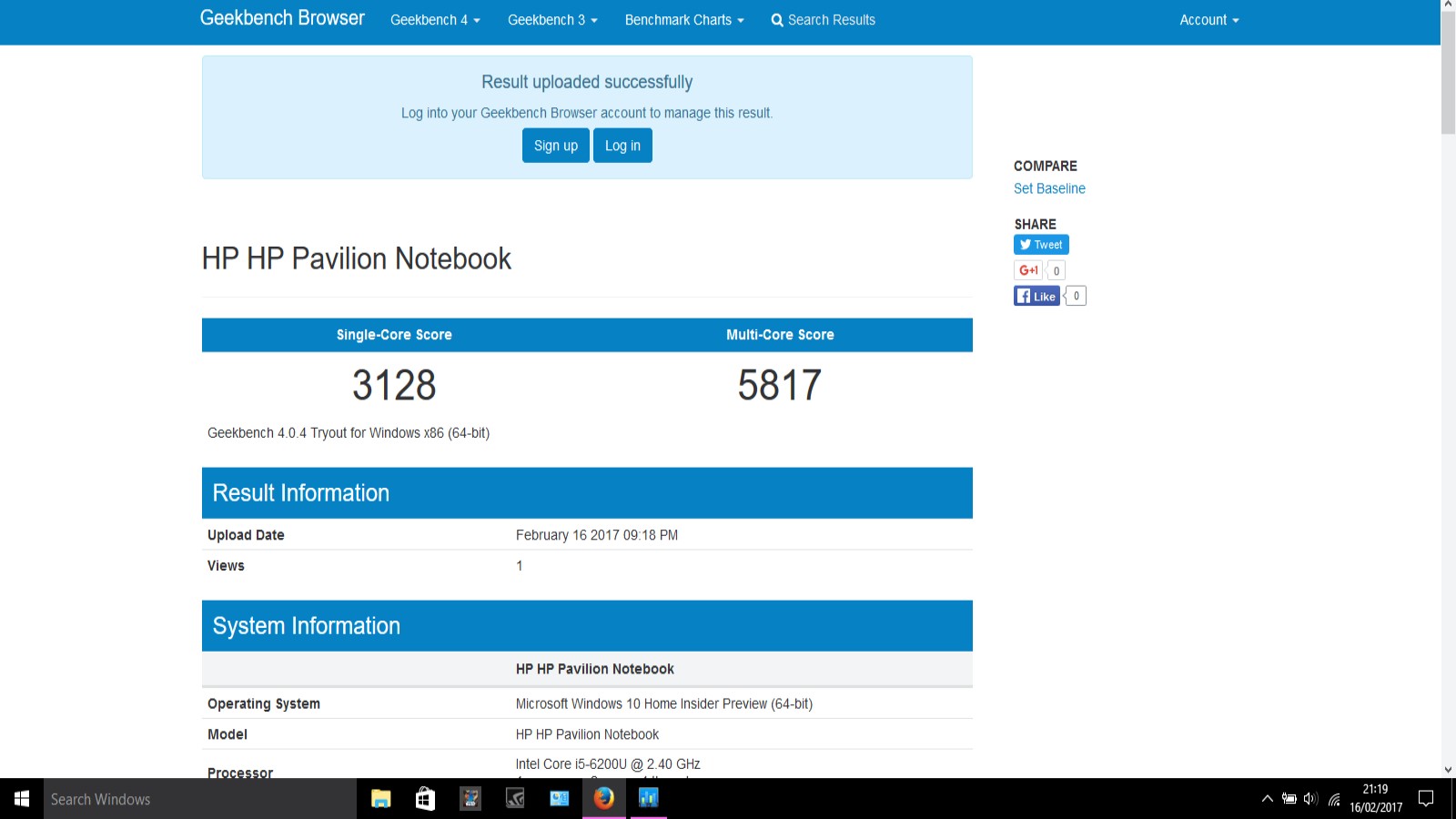Click the Log in button
Screen dimensions: 1456x819
click(x=622, y=146)
